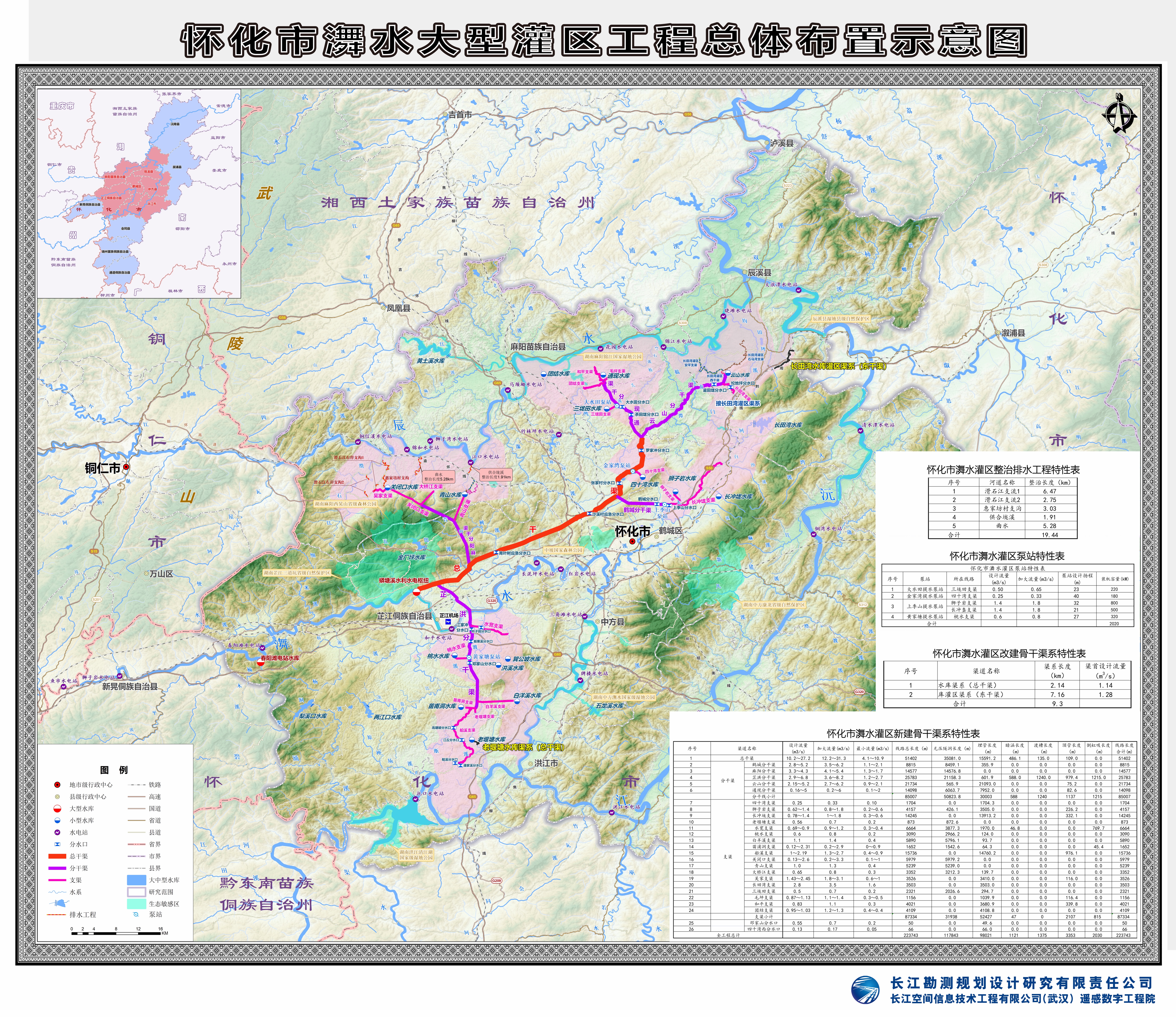Click the 图例 legend heading
The height and width of the screenshot is (1017, 1176).
pyautogui.click(x=114, y=770)
